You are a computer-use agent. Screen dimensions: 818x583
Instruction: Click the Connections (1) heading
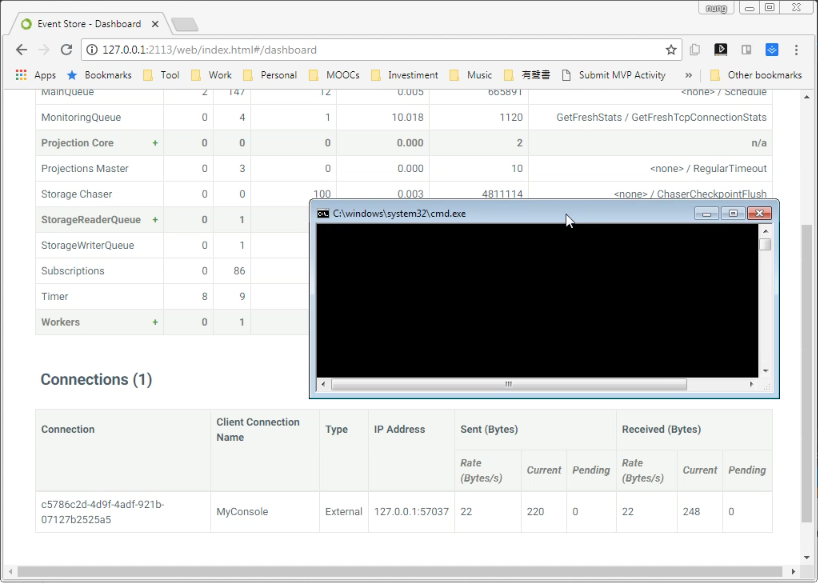tap(97, 380)
